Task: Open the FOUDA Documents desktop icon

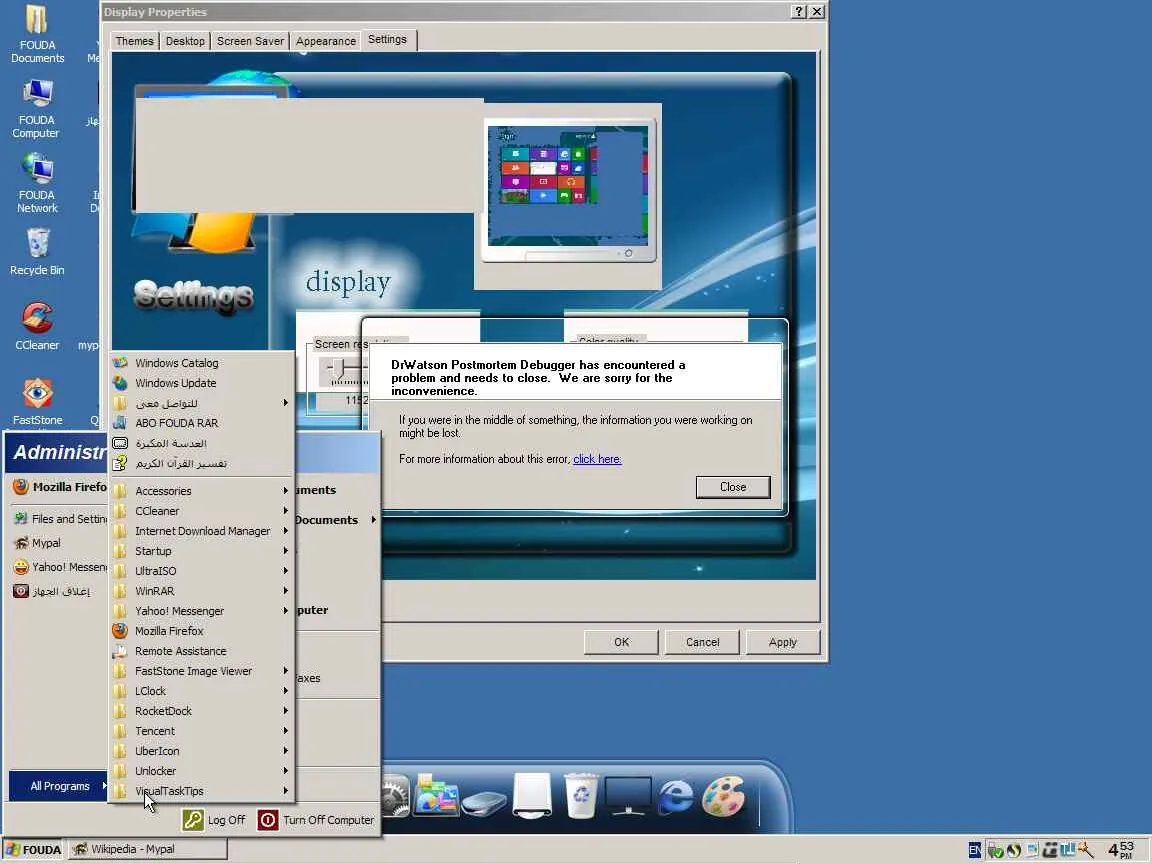Action: 37,35
